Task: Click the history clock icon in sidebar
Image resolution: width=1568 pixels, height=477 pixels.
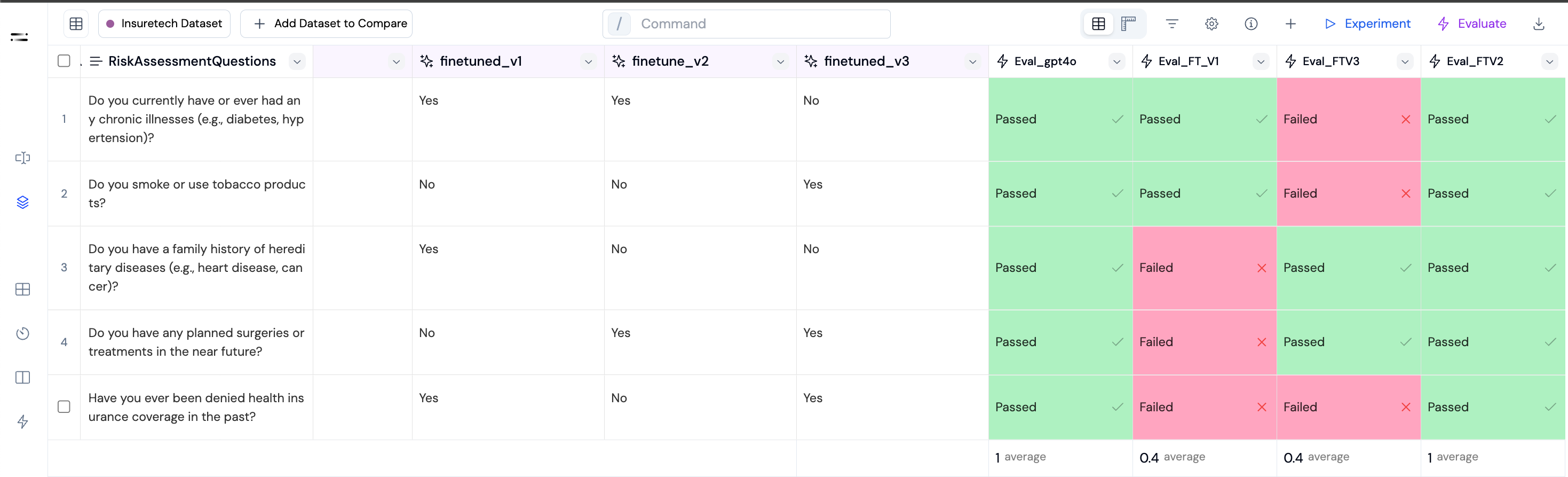Action: click(x=22, y=333)
